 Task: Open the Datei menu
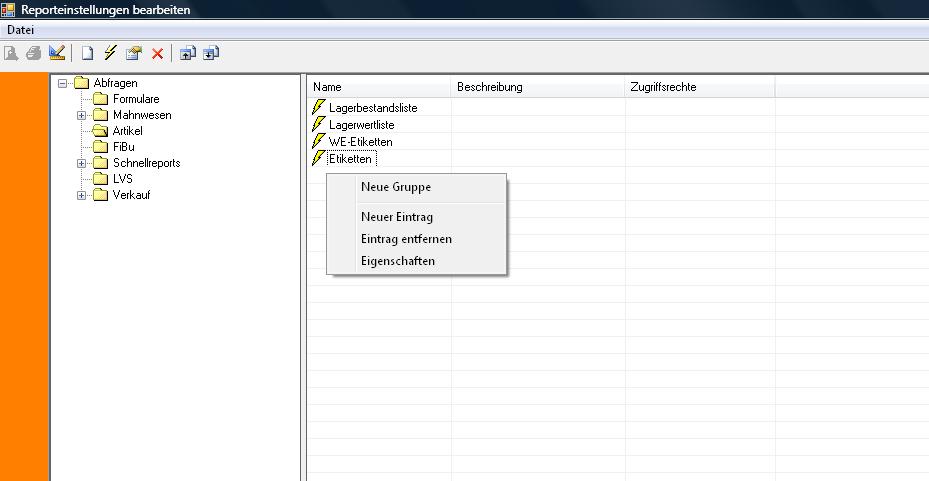pyautogui.click(x=21, y=30)
